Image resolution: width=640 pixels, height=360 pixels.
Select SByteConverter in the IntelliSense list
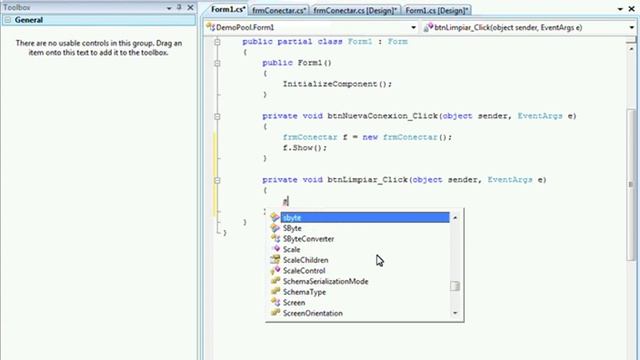pyautogui.click(x=308, y=239)
